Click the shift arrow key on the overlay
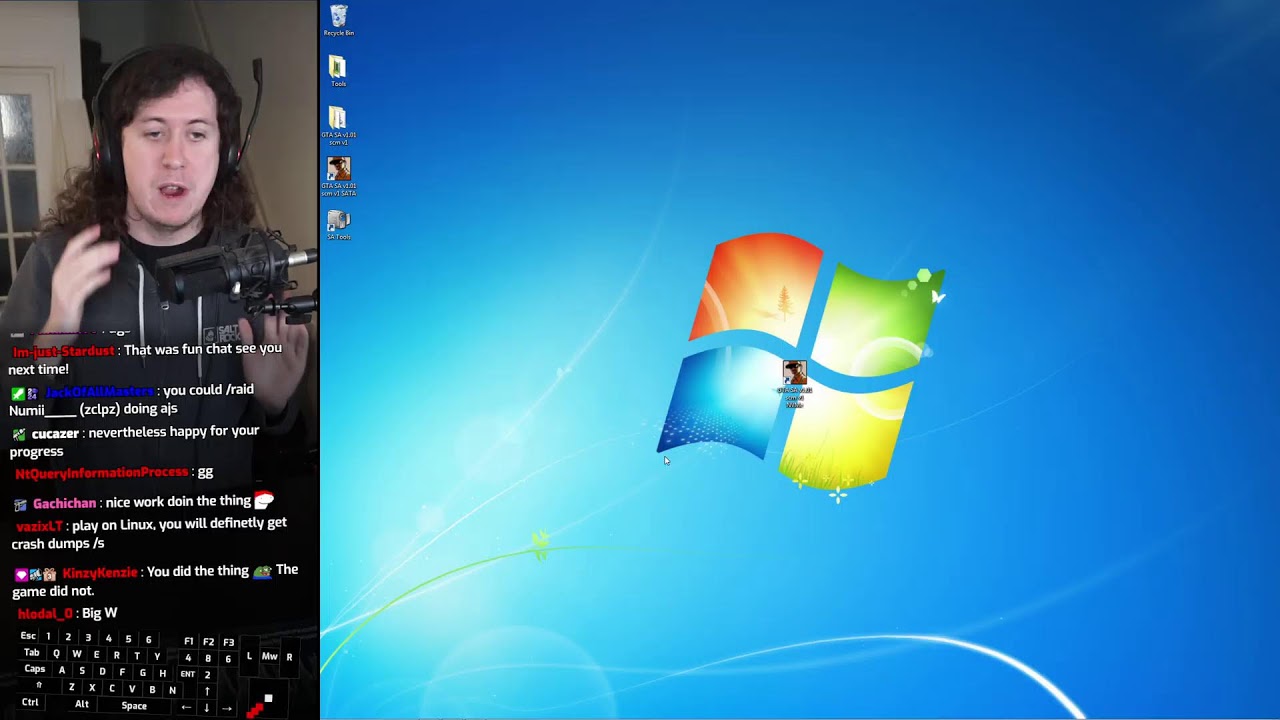This screenshot has width=1280, height=720. pyautogui.click(x=39, y=685)
